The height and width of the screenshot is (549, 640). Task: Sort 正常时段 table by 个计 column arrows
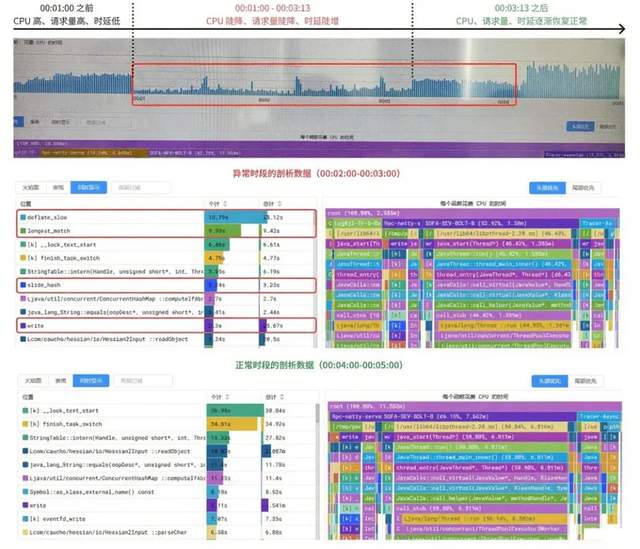(x=227, y=397)
